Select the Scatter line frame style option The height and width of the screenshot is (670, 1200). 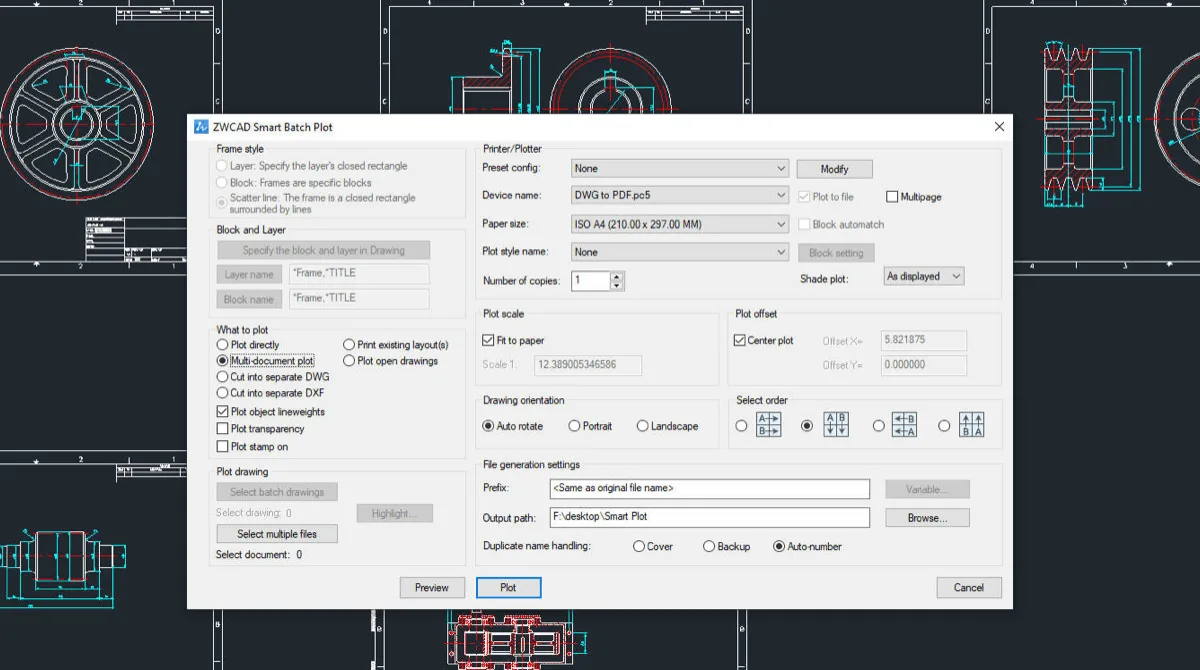point(222,203)
